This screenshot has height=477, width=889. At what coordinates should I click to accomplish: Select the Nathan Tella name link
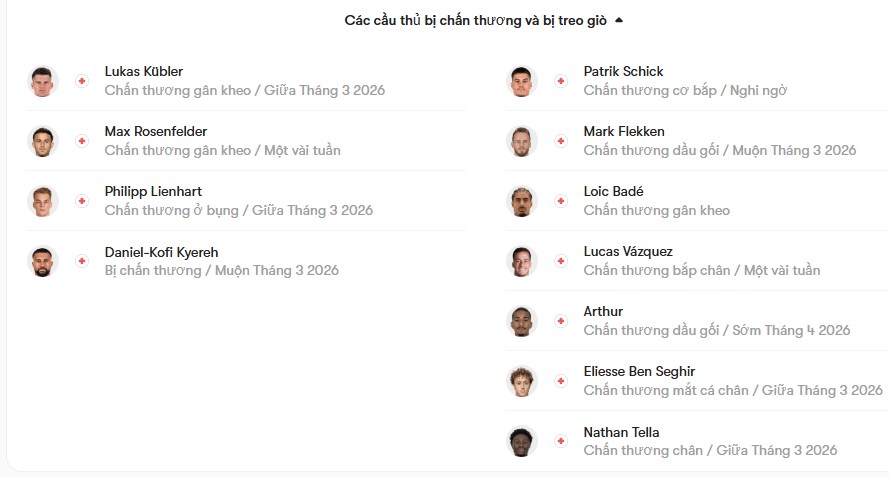pyautogui.click(x=621, y=433)
